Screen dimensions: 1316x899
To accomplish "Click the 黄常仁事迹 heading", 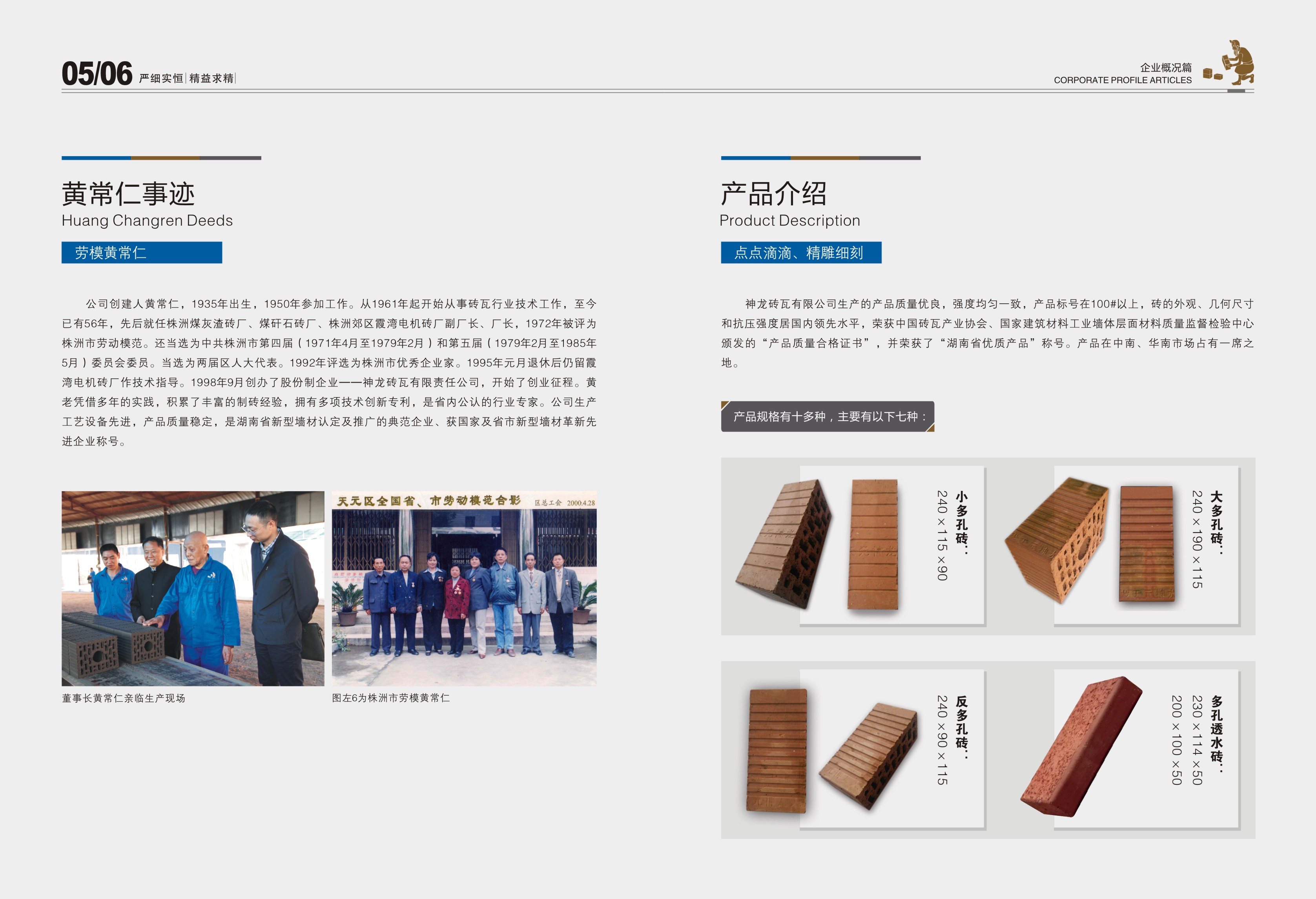I will (x=128, y=194).
